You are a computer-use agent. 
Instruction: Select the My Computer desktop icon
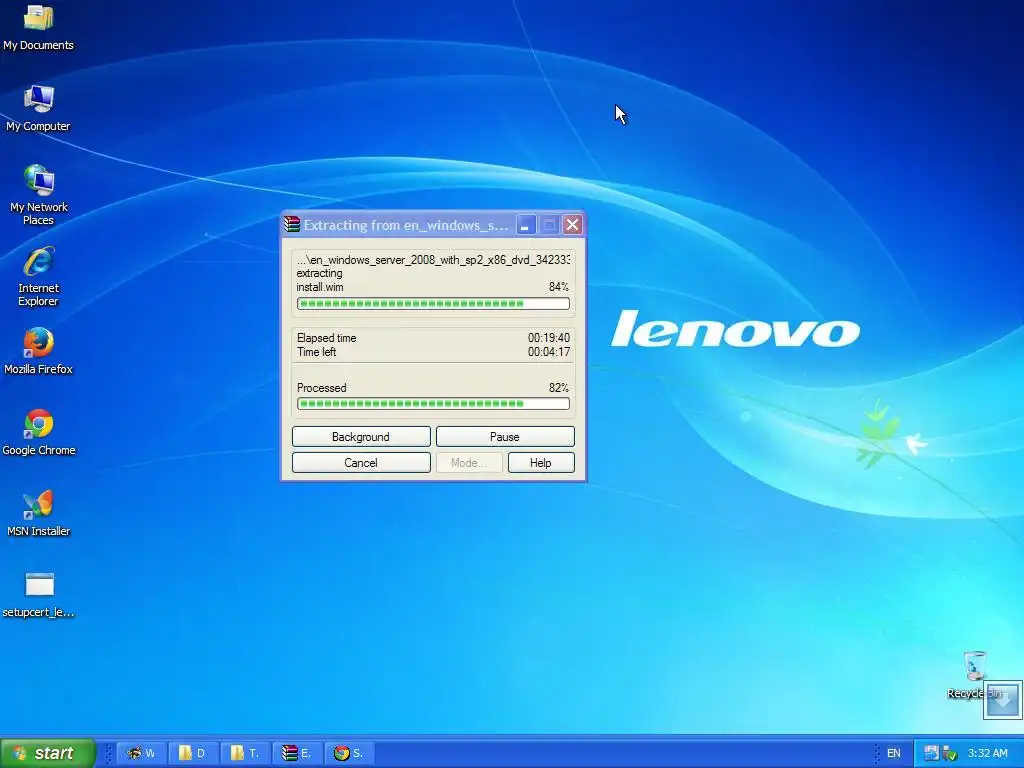point(39,108)
